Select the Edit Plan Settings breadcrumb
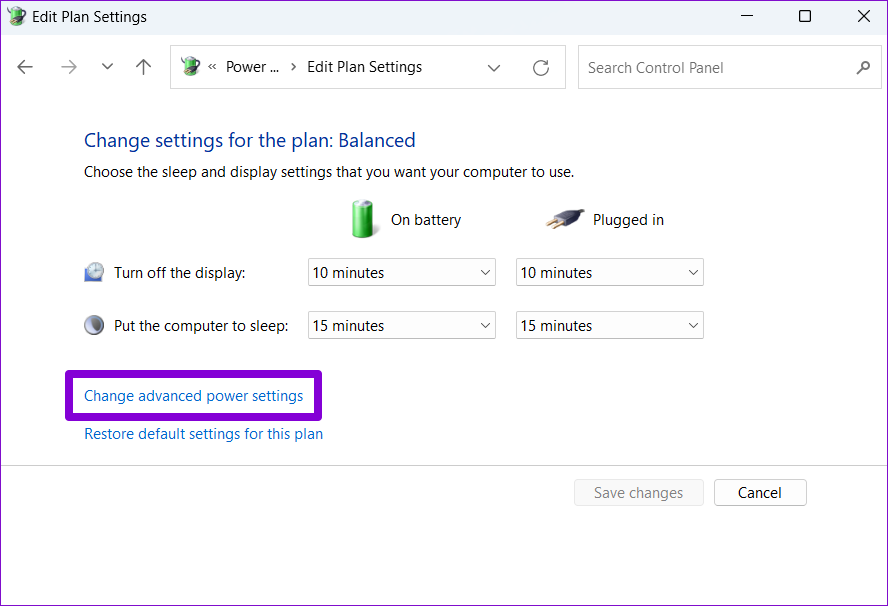Image resolution: width=888 pixels, height=606 pixels. click(364, 66)
